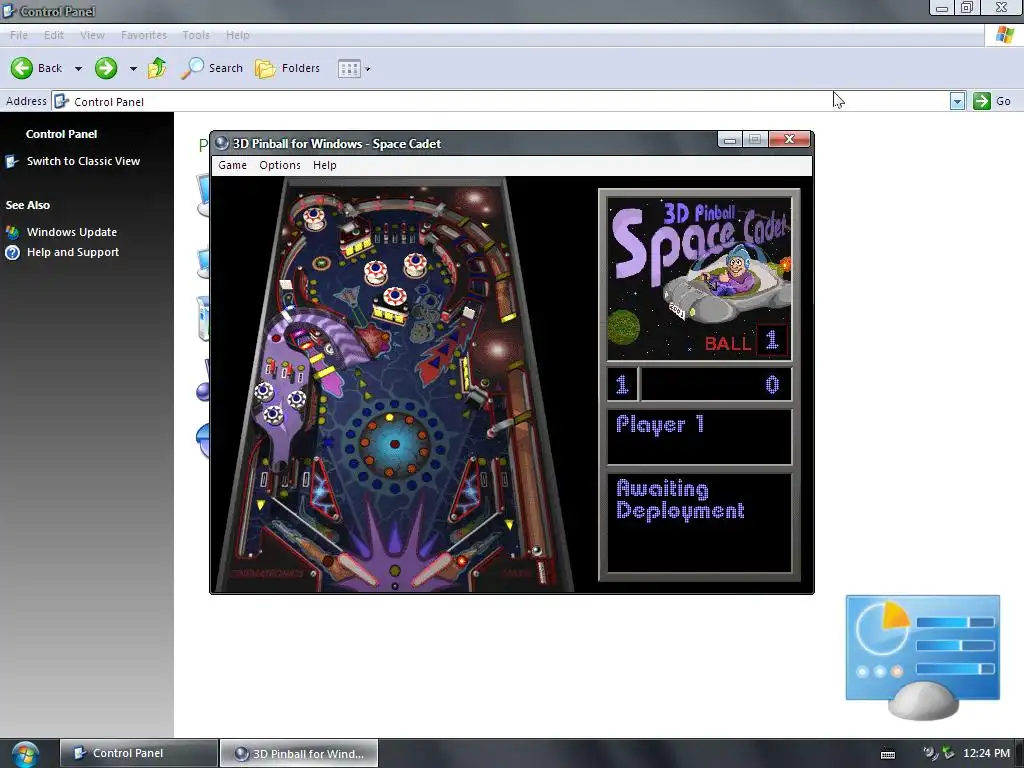Image resolution: width=1024 pixels, height=768 pixels.
Task: Click the green Go button
Action: coord(992,101)
